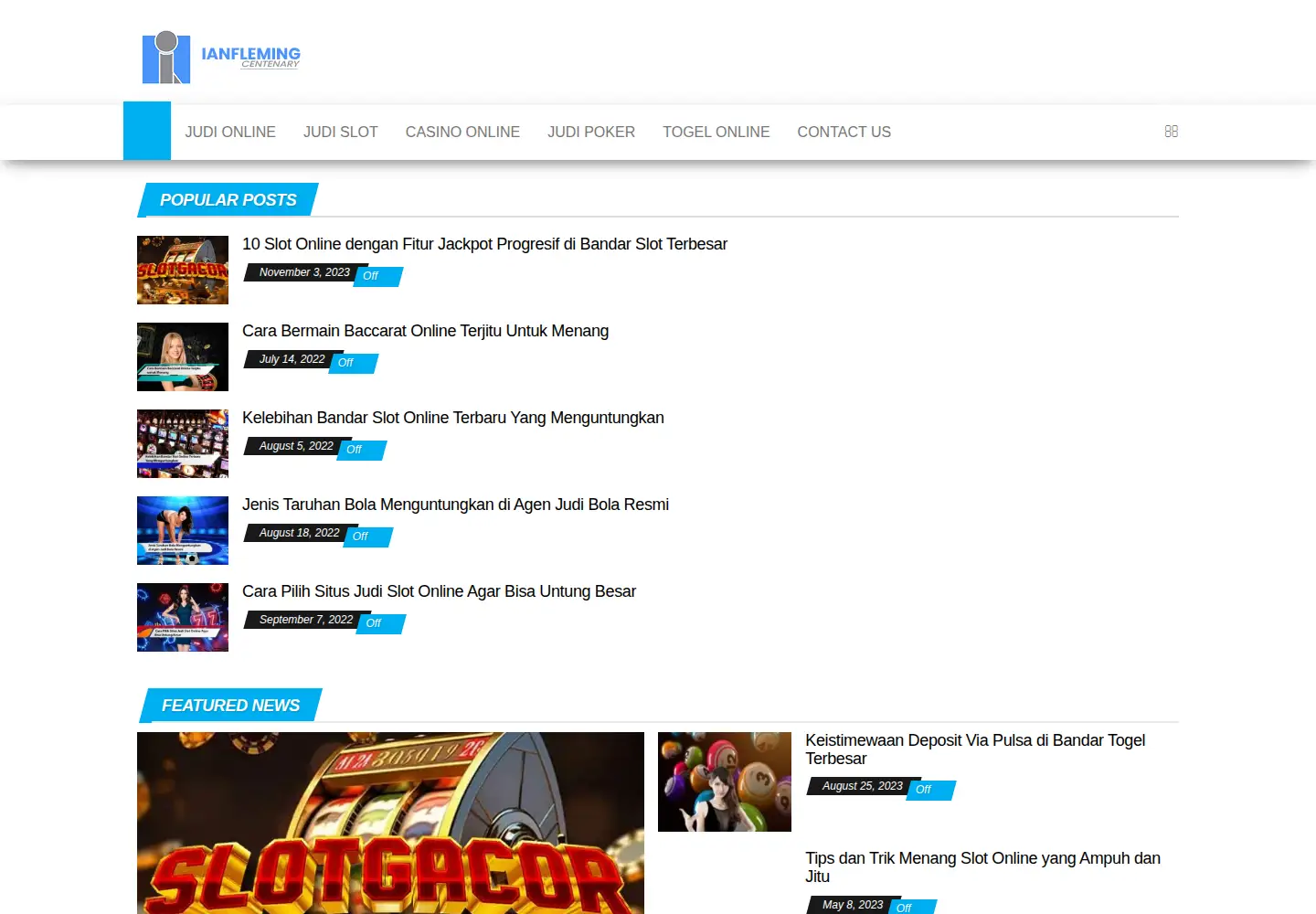The height and width of the screenshot is (914, 1316).
Task: Click the POPULAR POSTS section heading
Action: coord(228,200)
